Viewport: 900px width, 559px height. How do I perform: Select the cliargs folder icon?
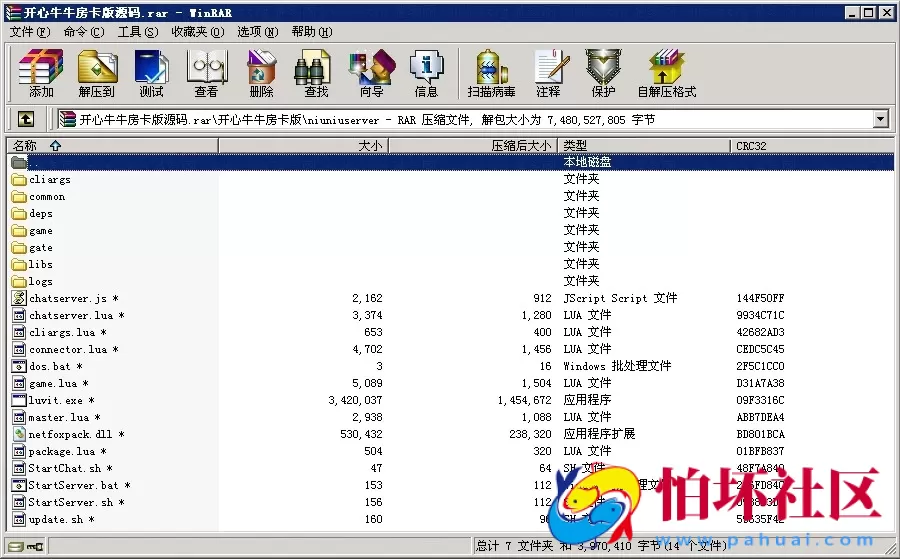coord(19,180)
